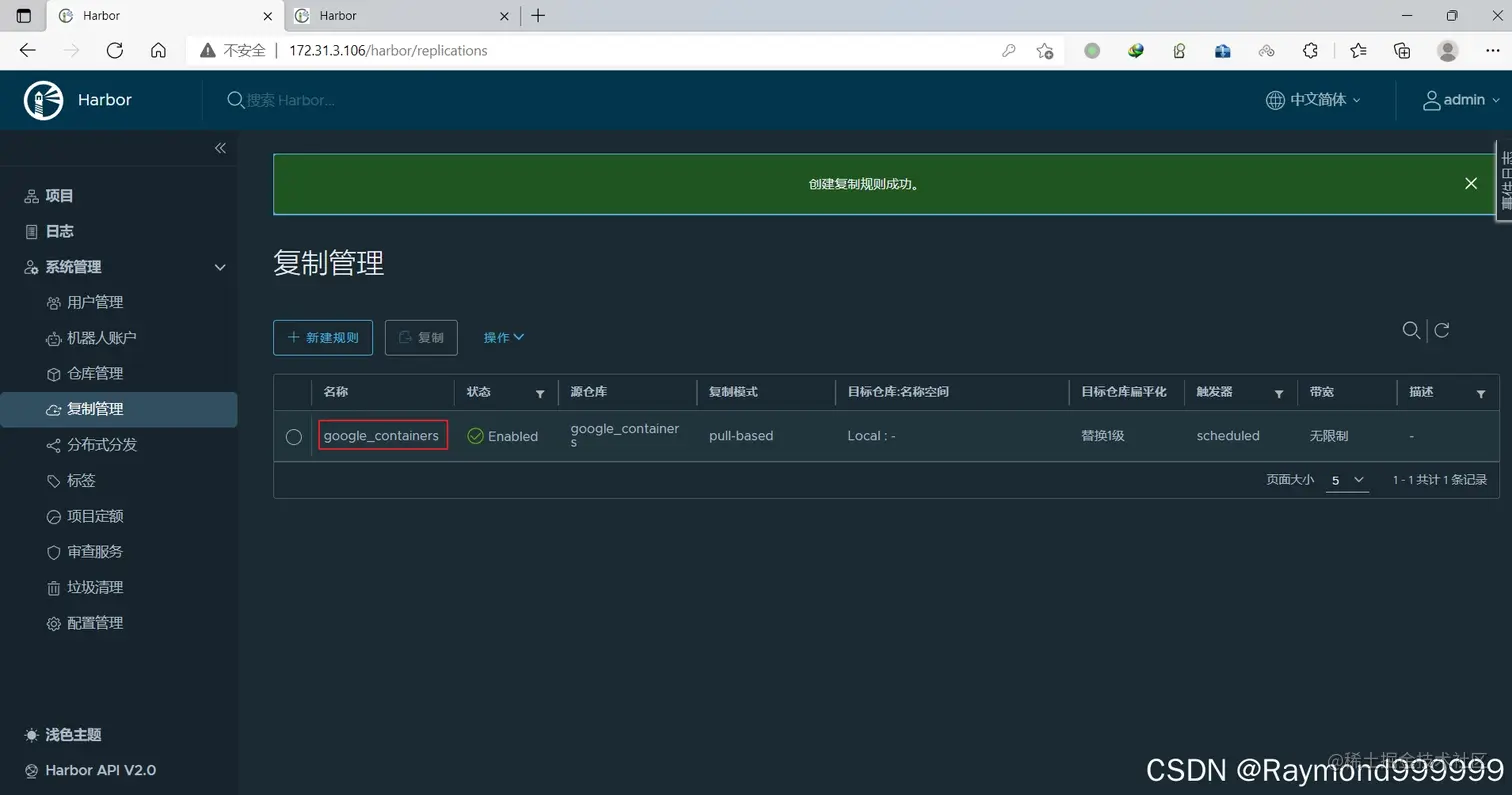Image resolution: width=1512 pixels, height=795 pixels.
Task: Click the address bar URL
Action: click(388, 50)
